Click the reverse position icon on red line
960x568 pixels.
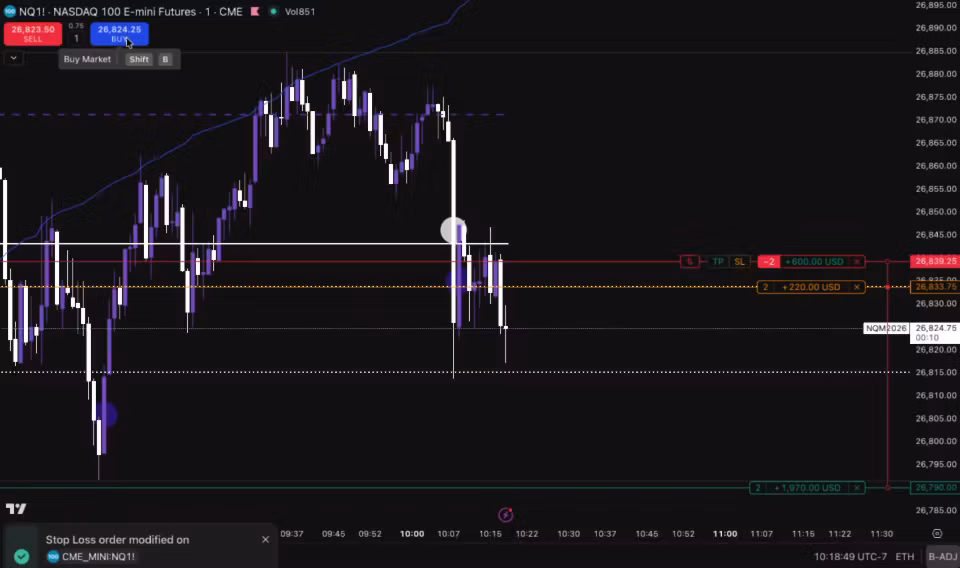[x=689, y=261]
